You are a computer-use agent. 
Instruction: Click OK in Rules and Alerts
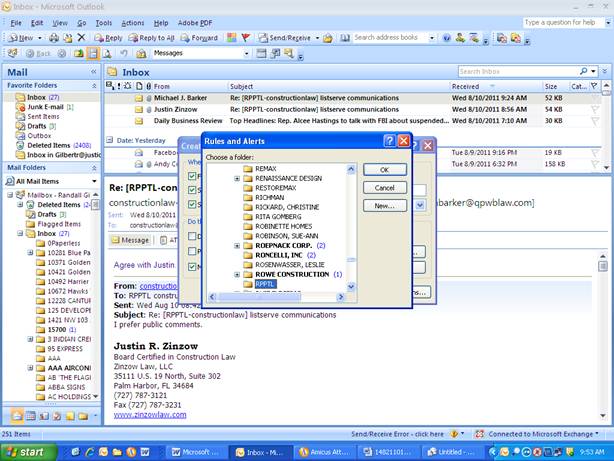point(385,170)
